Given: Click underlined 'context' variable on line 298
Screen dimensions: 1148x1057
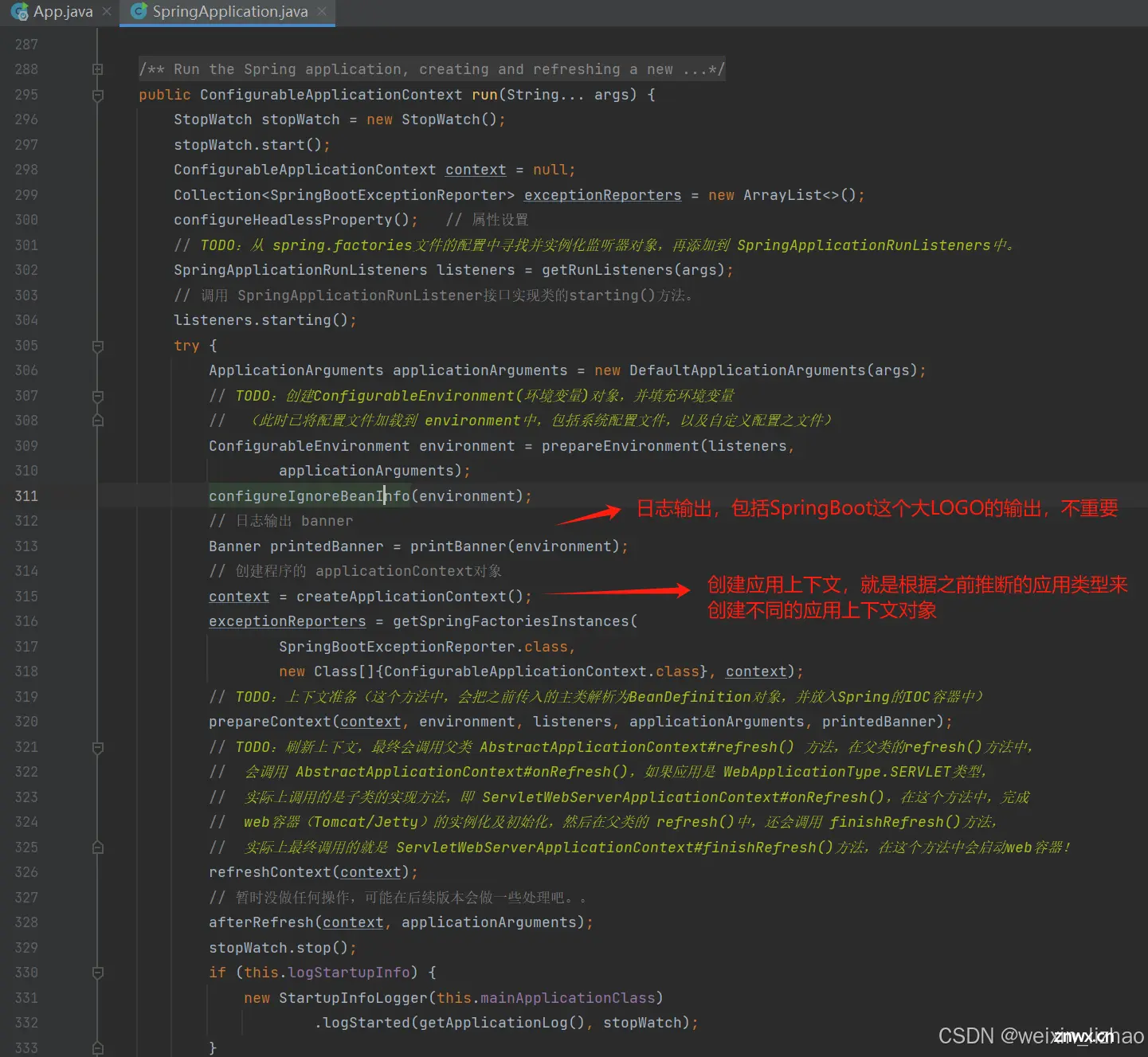Looking at the screenshot, I should 476,170.
